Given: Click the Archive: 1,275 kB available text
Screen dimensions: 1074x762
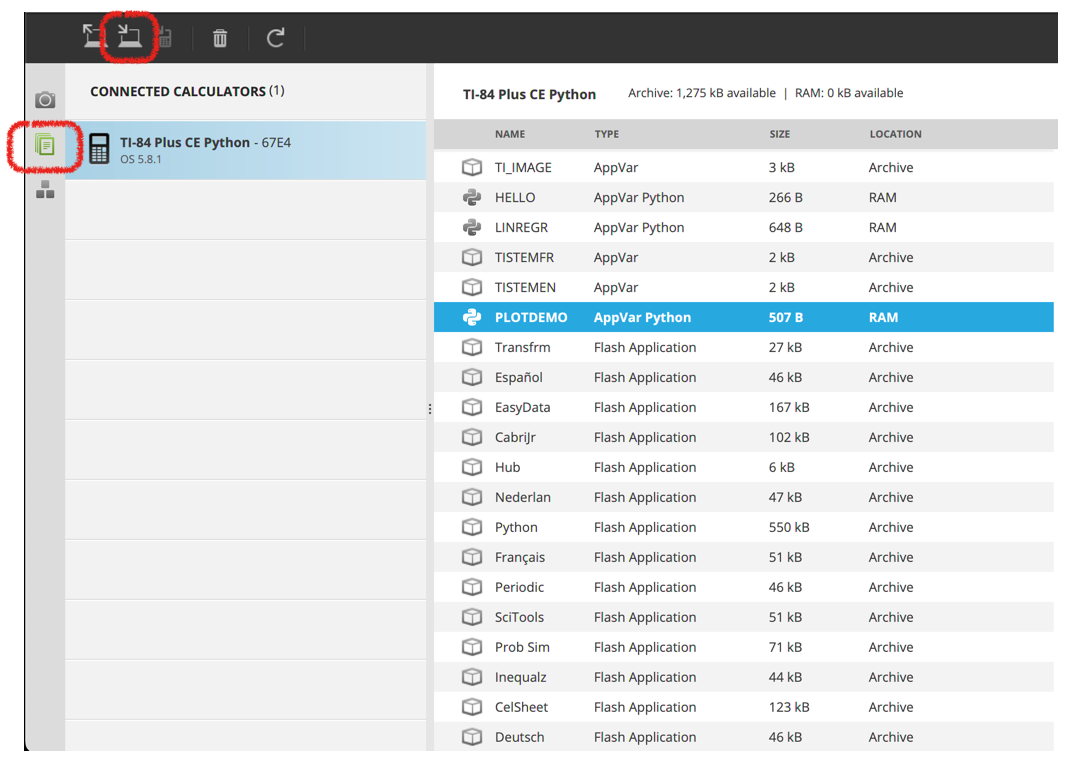Looking at the screenshot, I should pos(702,93).
